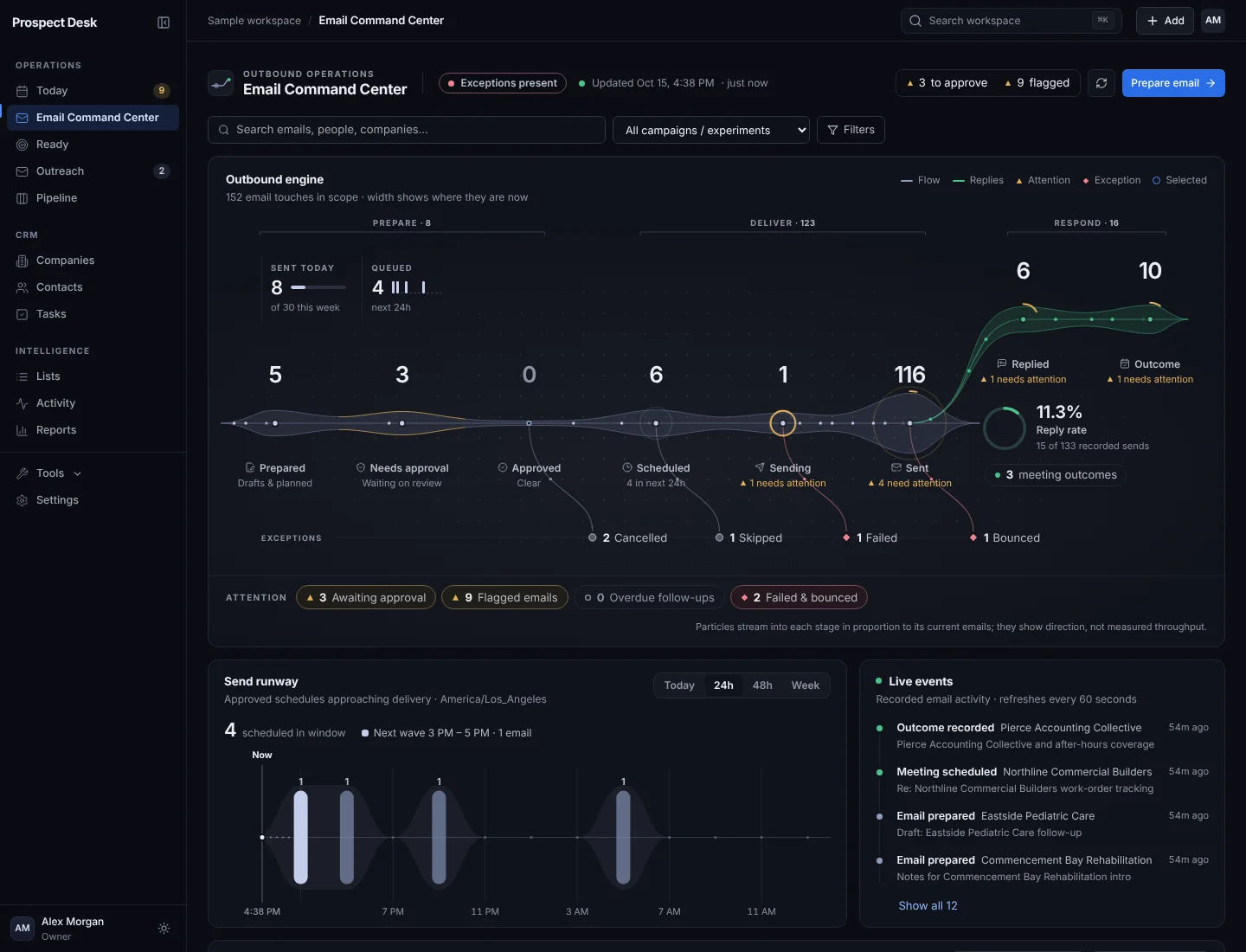Click the refresh icon button
This screenshot has width=1246, height=952.
(1101, 83)
